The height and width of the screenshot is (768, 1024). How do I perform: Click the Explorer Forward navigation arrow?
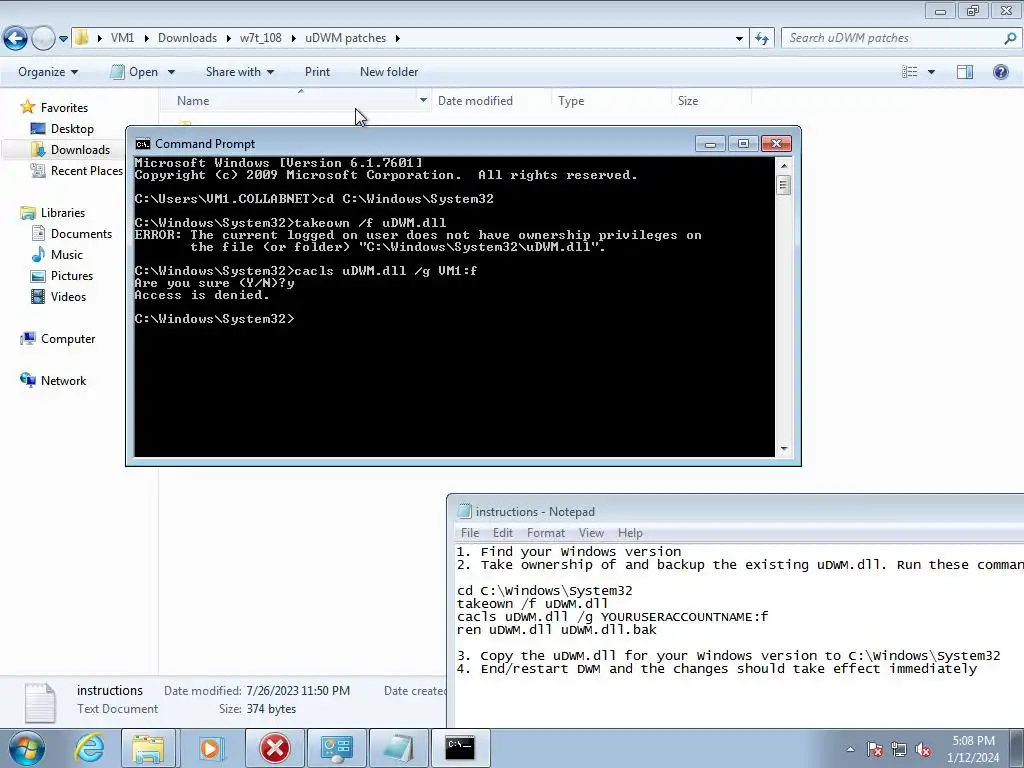(x=42, y=39)
